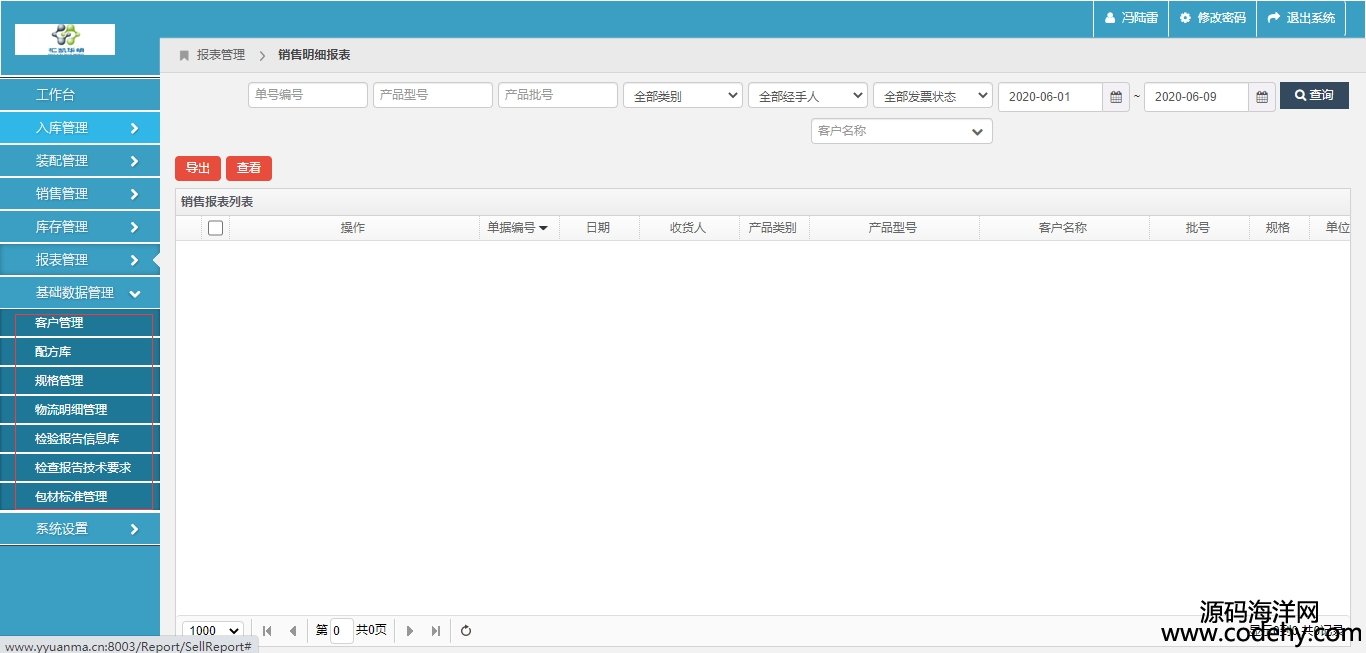The width and height of the screenshot is (1366, 653).
Task: Click the 产品型号 column header
Action: click(893, 228)
